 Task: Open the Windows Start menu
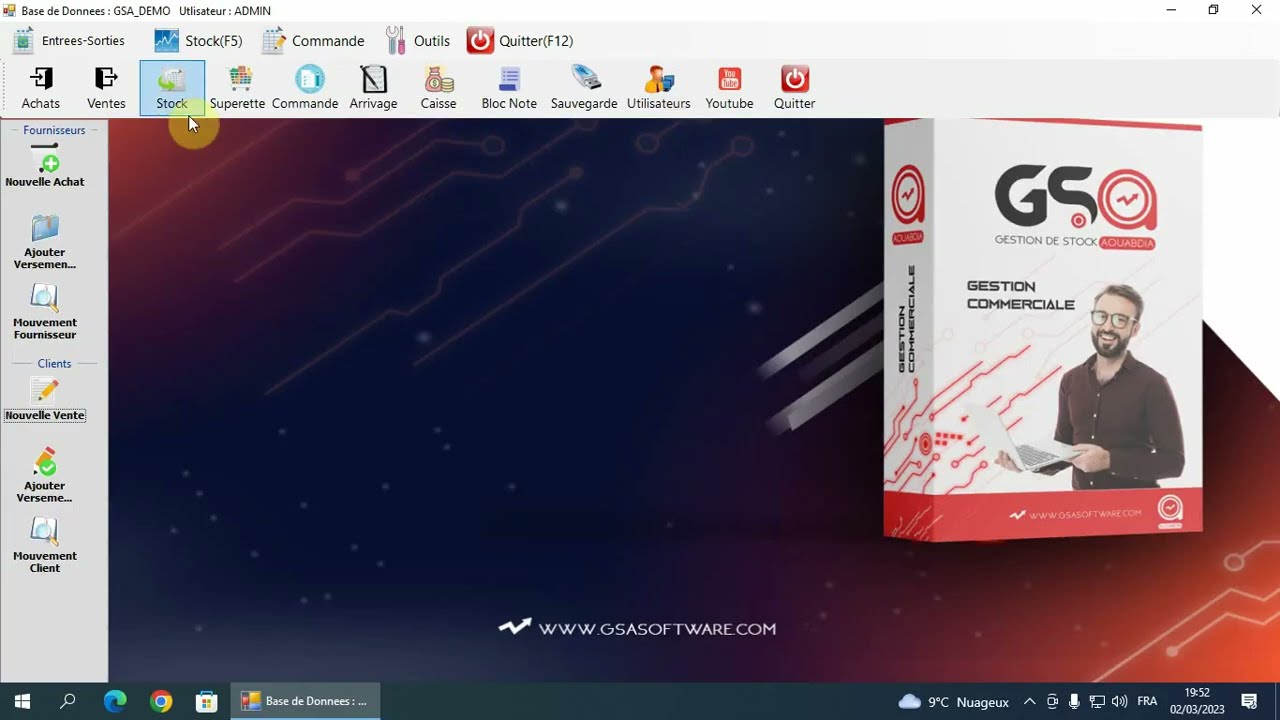coord(22,701)
